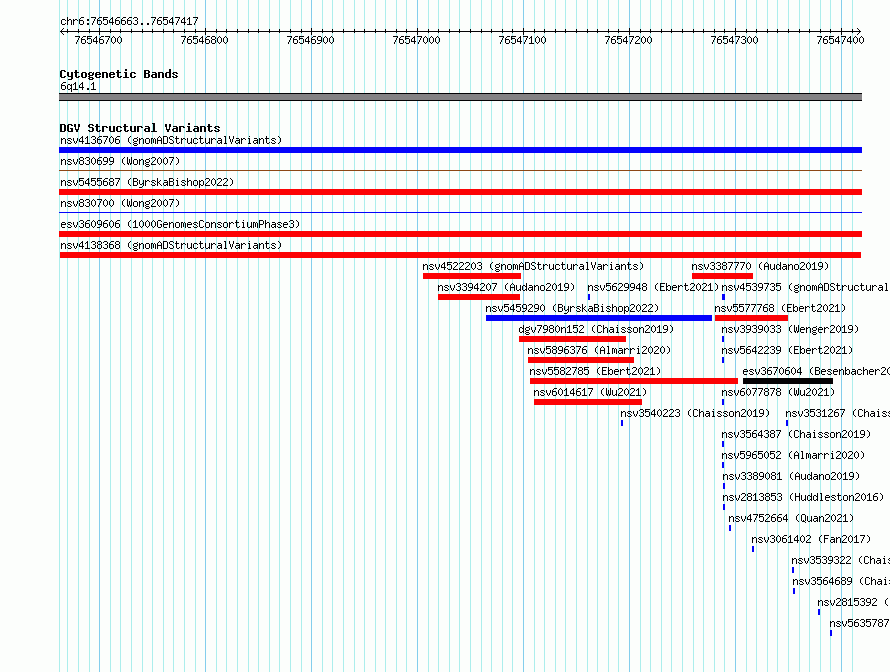Click ruler position 76547000
This screenshot has width=890, height=672.
tap(416, 40)
